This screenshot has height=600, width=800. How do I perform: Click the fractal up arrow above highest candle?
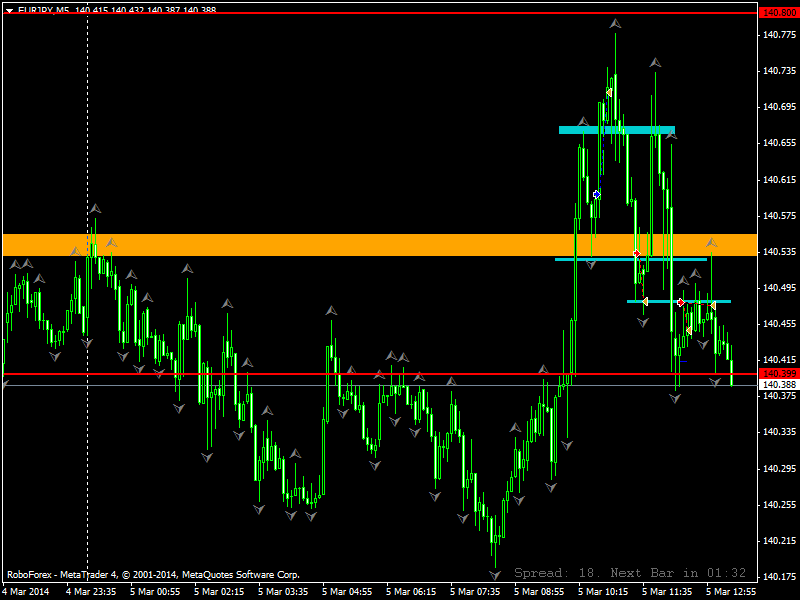click(615, 23)
